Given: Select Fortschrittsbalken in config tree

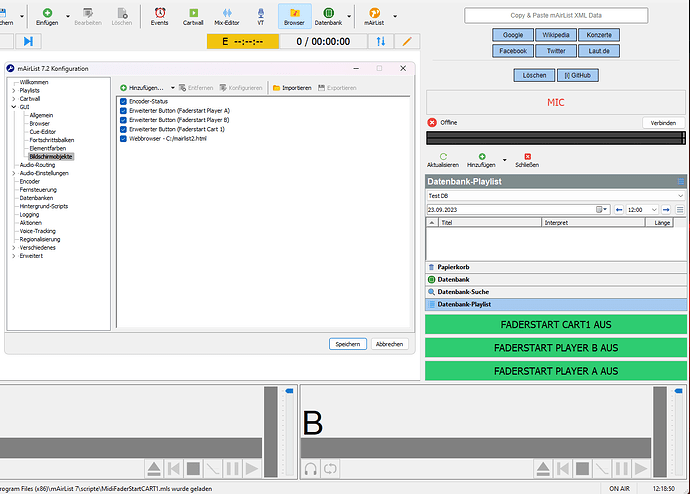Looking at the screenshot, I should (52, 140).
